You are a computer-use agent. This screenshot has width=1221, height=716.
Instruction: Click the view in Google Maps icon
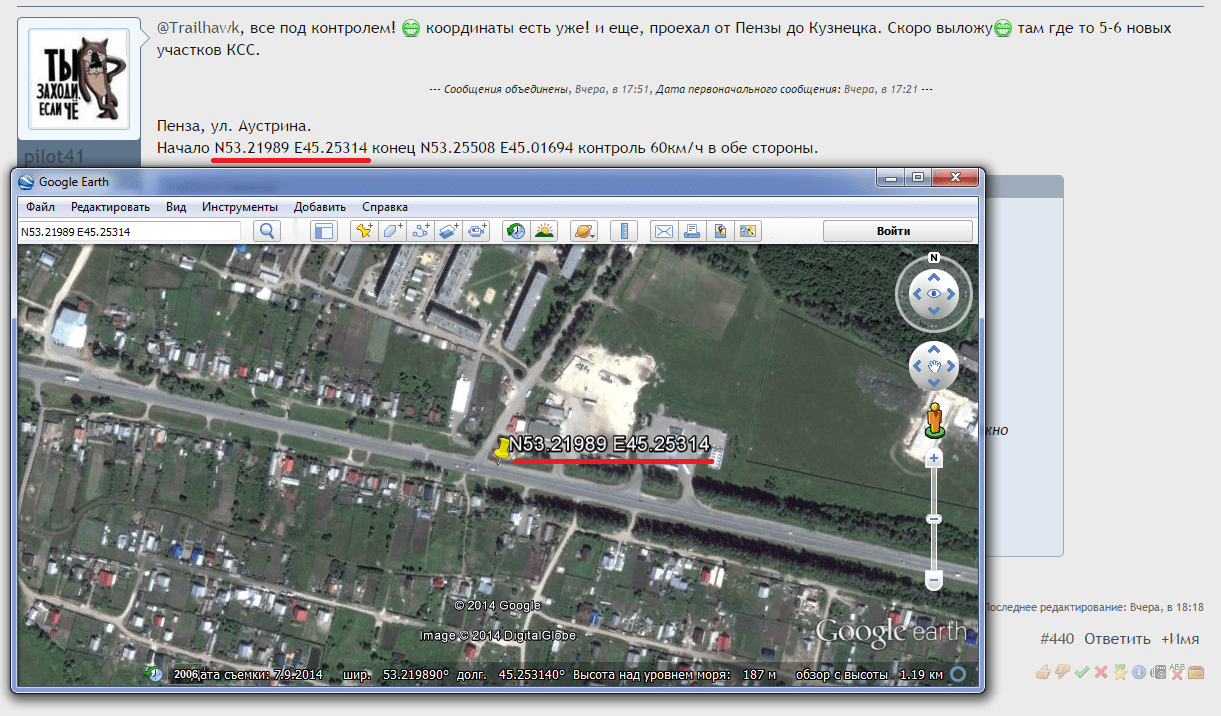pos(747,231)
